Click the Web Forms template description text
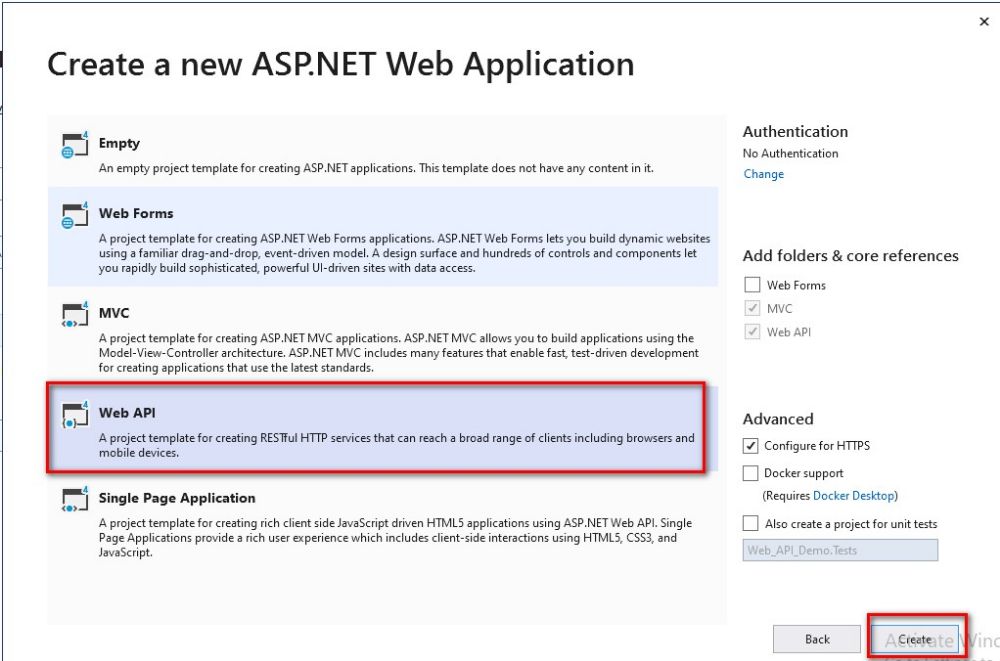The height and width of the screenshot is (661, 1000). [x=404, y=253]
